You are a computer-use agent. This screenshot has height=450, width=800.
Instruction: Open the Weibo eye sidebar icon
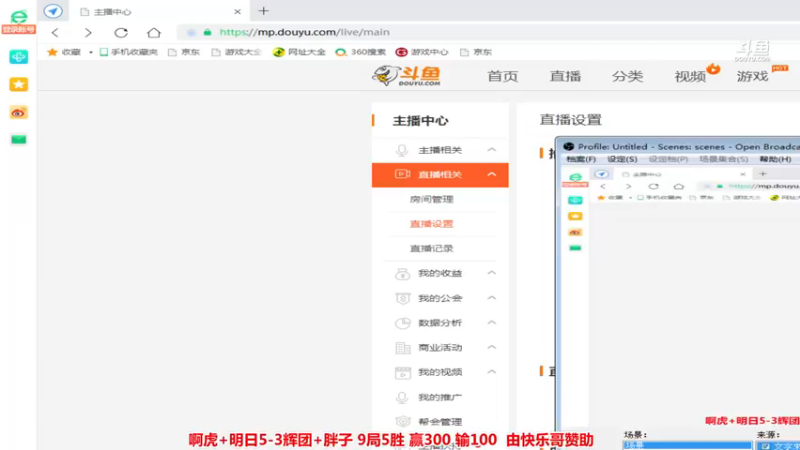(x=18, y=112)
